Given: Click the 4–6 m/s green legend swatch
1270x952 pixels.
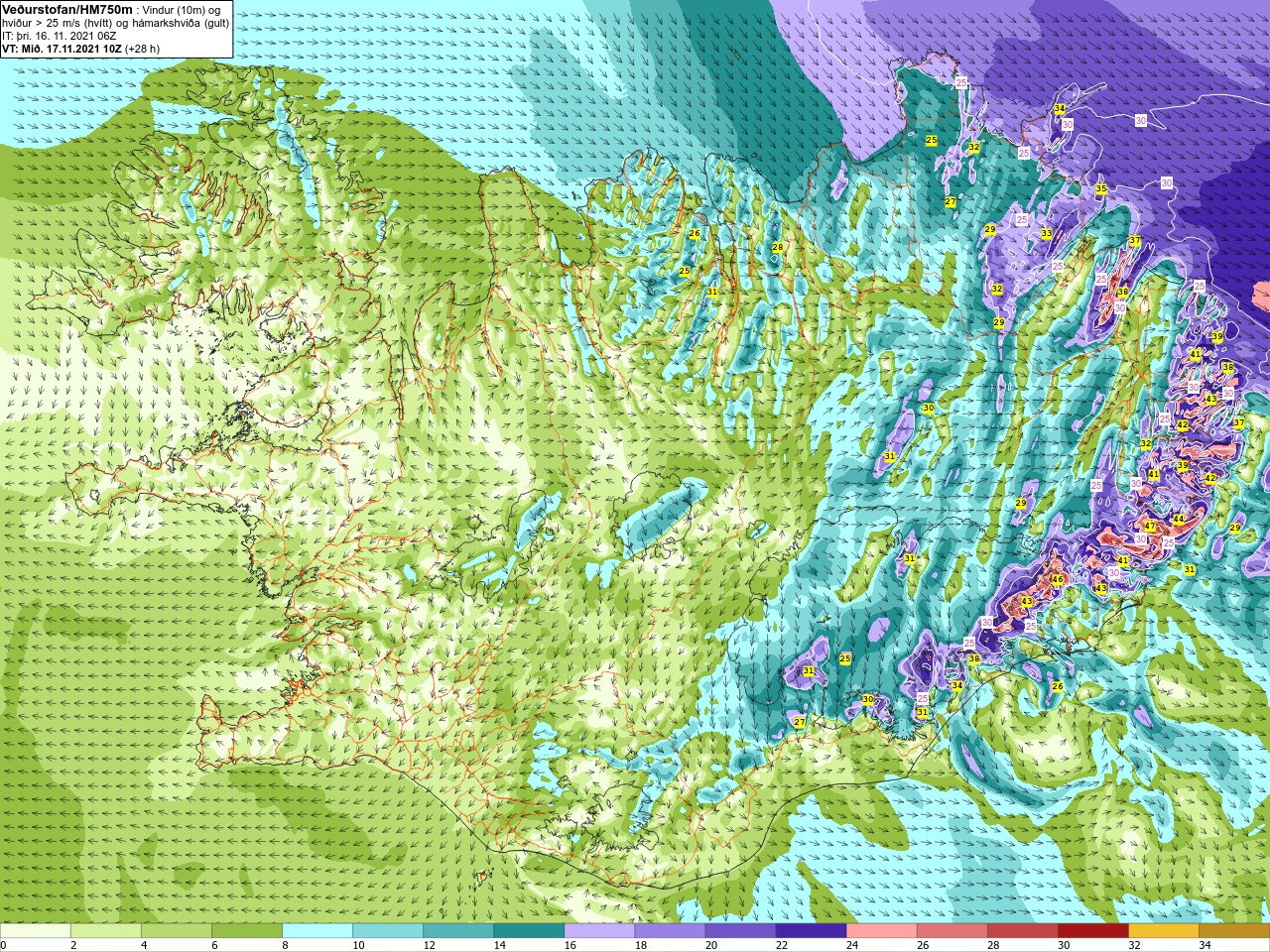Looking at the screenshot, I should tap(177, 931).
